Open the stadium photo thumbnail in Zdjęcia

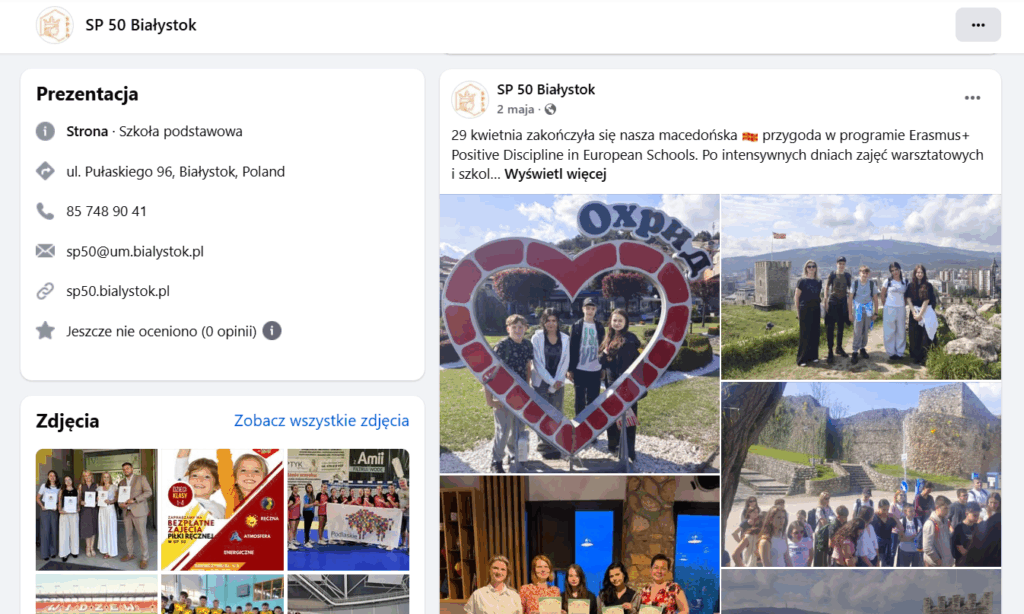[x=97, y=594]
